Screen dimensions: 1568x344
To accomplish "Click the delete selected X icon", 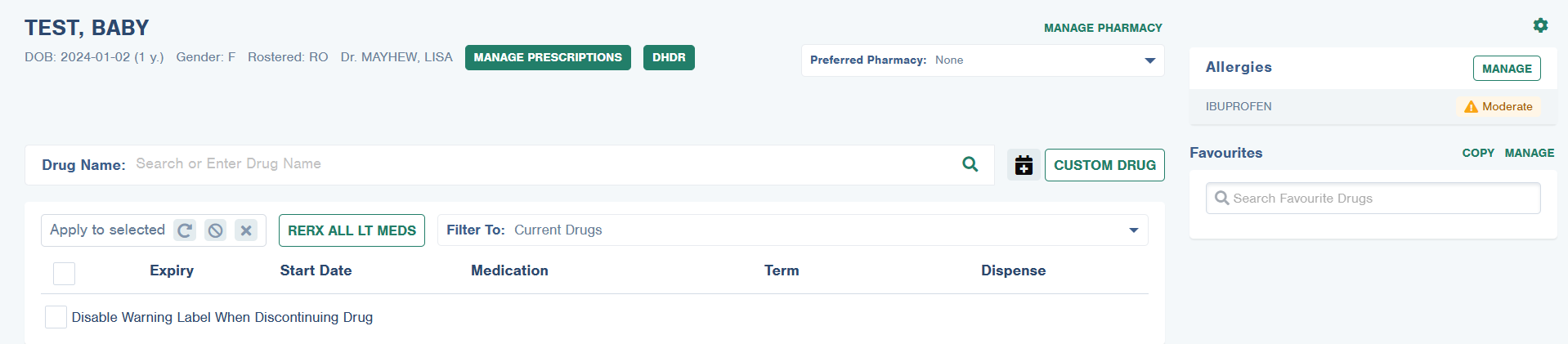I will (x=246, y=230).
